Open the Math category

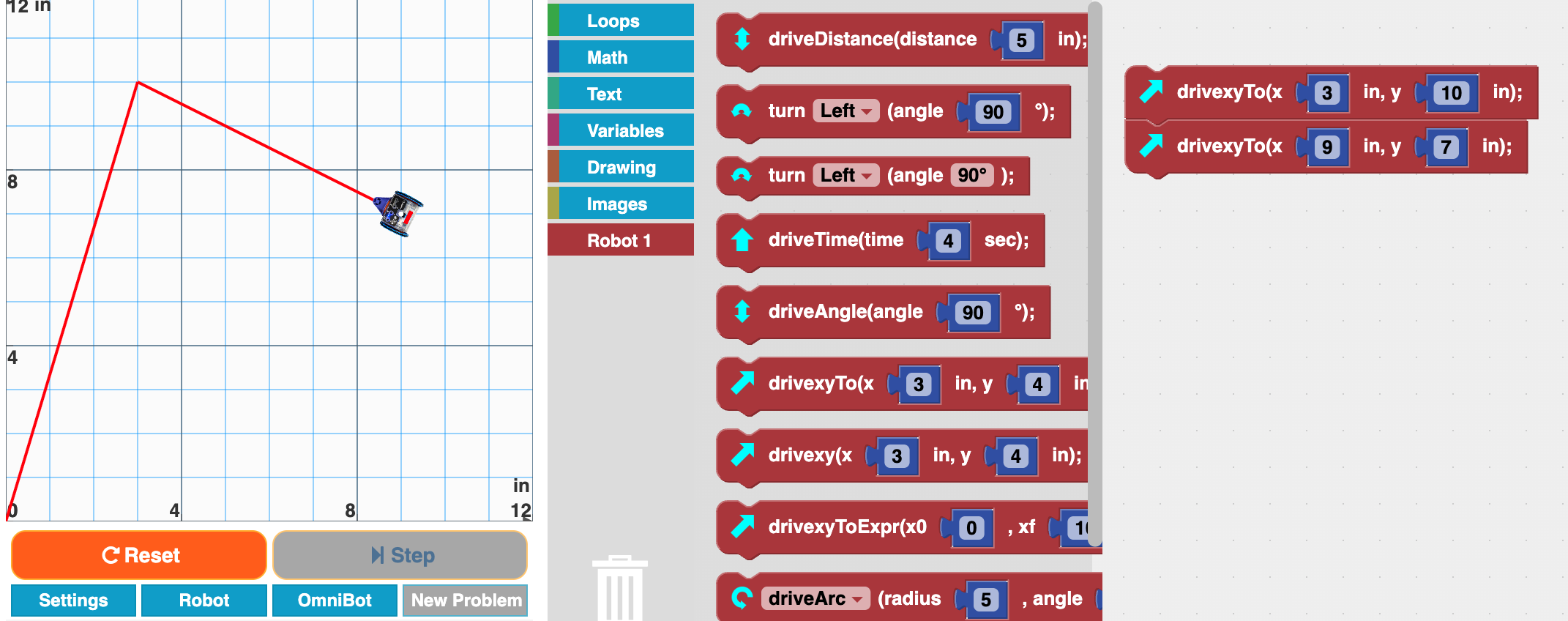pyautogui.click(x=621, y=57)
